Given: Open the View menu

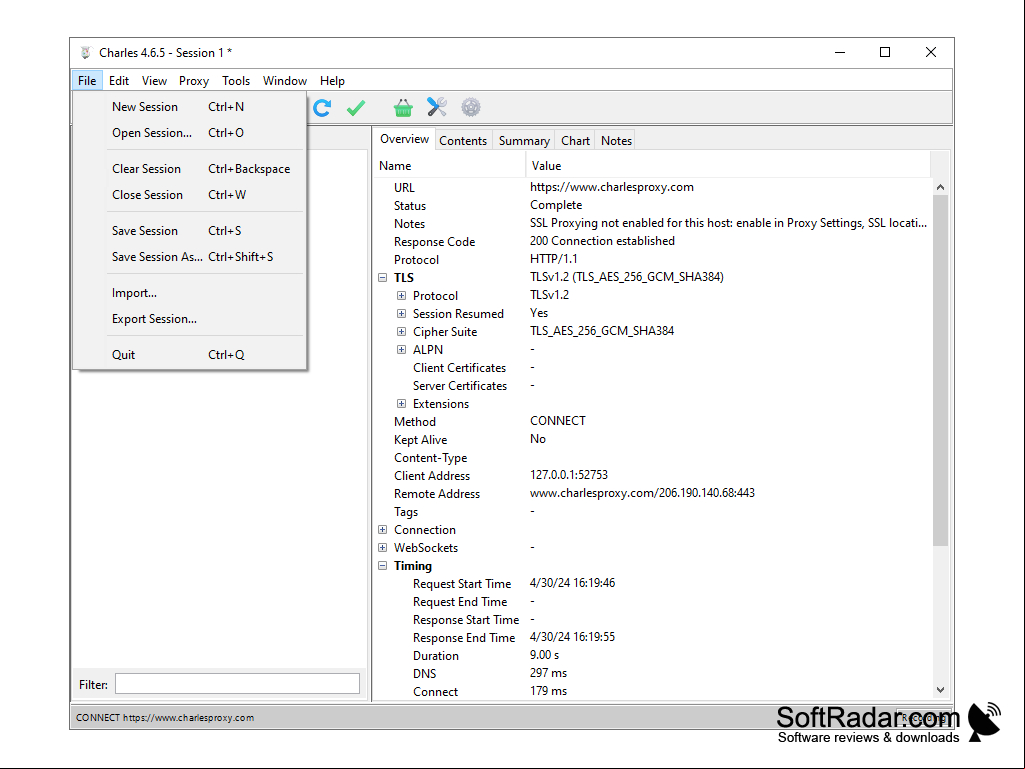Looking at the screenshot, I should click(154, 81).
